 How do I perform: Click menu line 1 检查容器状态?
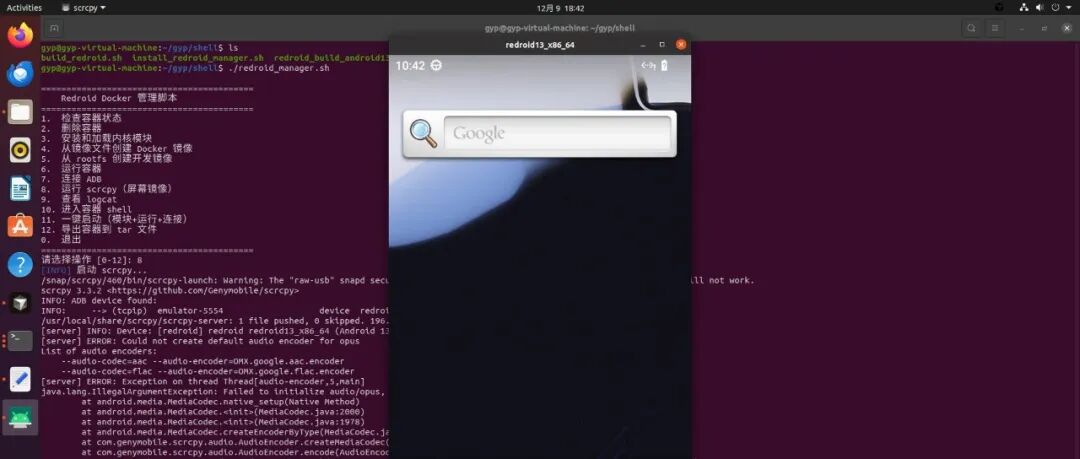(81, 118)
